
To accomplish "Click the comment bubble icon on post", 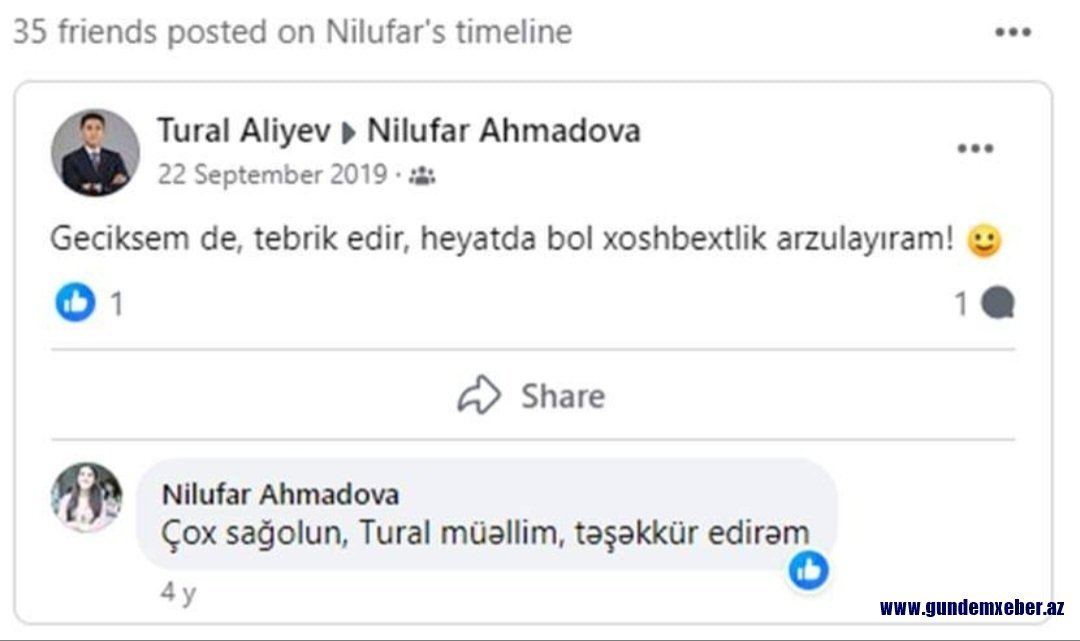I will 997,303.
